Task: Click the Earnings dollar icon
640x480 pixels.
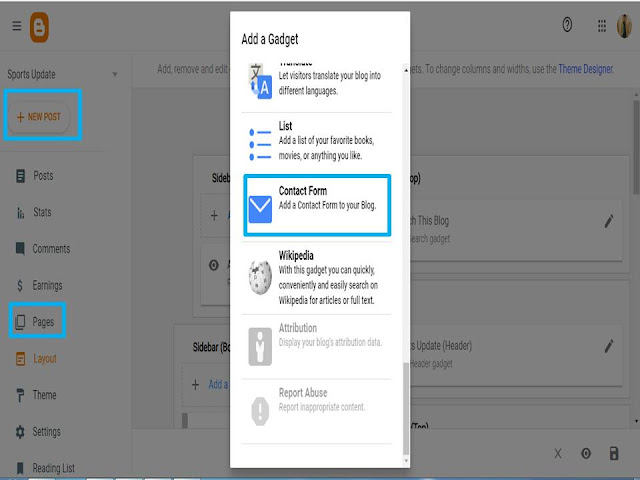Action: point(20,285)
